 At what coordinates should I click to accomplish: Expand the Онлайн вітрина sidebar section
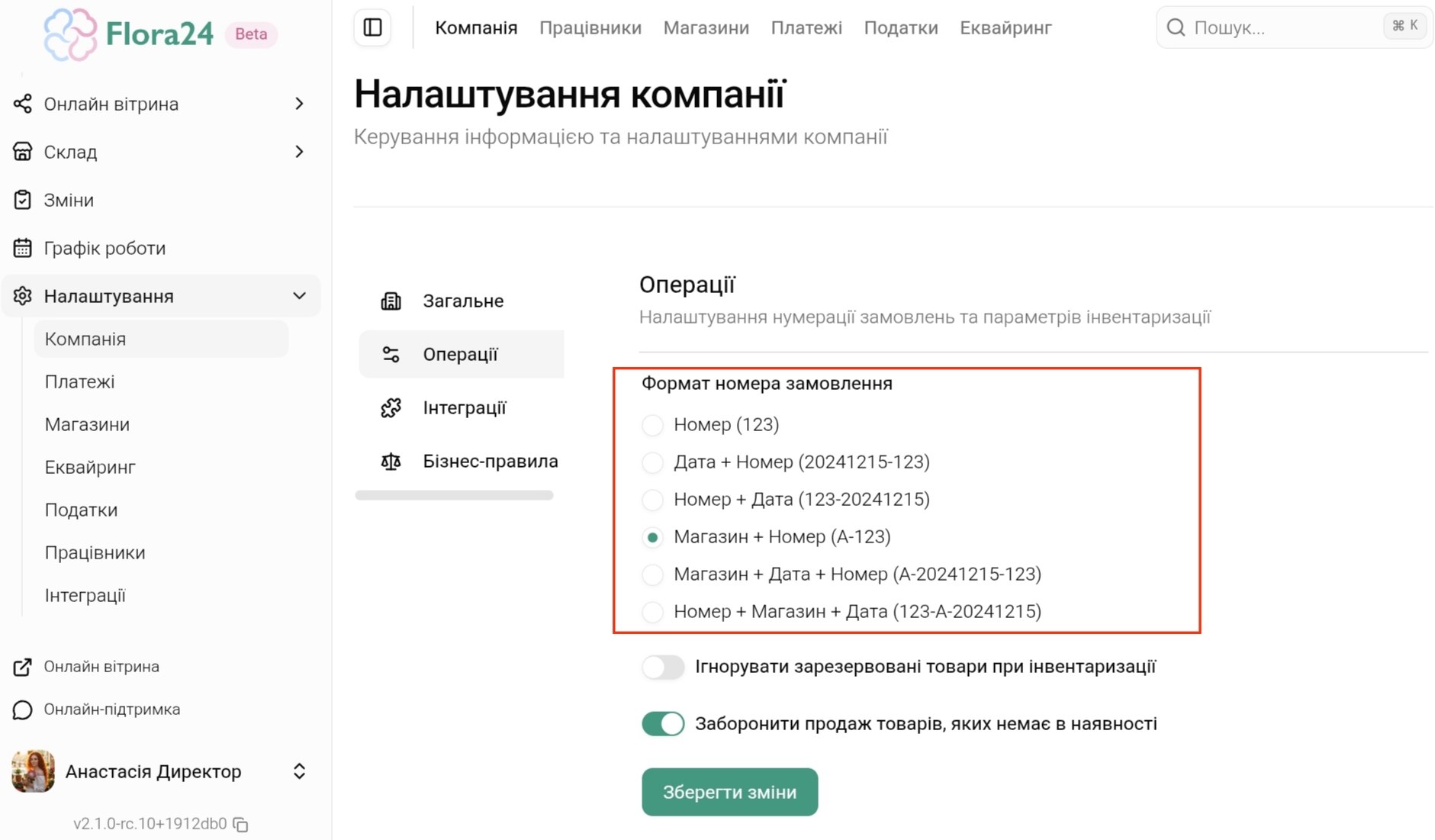[299, 104]
